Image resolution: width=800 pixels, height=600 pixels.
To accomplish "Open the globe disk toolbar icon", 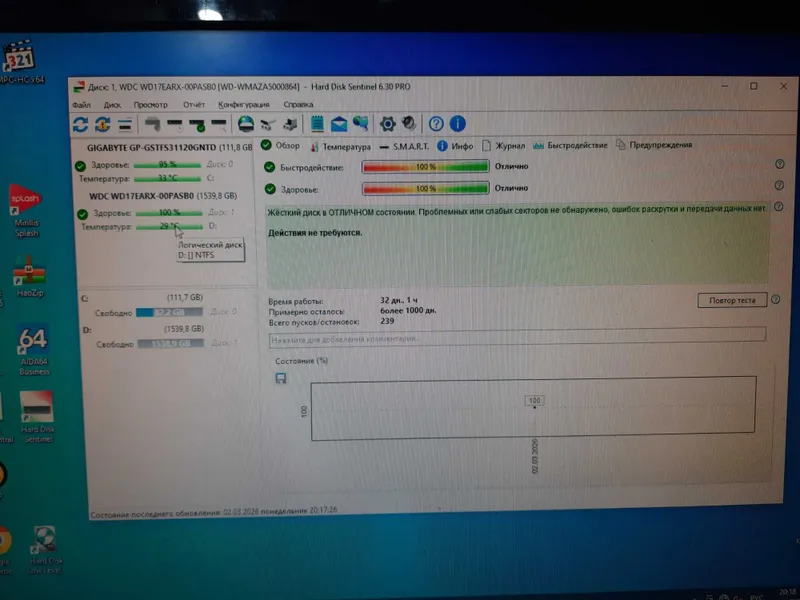I will [246, 124].
